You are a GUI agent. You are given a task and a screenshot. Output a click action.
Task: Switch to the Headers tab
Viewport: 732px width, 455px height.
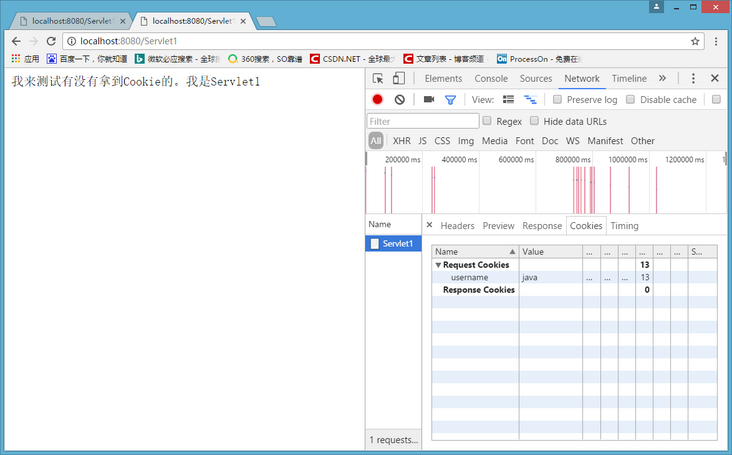click(457, 226)
